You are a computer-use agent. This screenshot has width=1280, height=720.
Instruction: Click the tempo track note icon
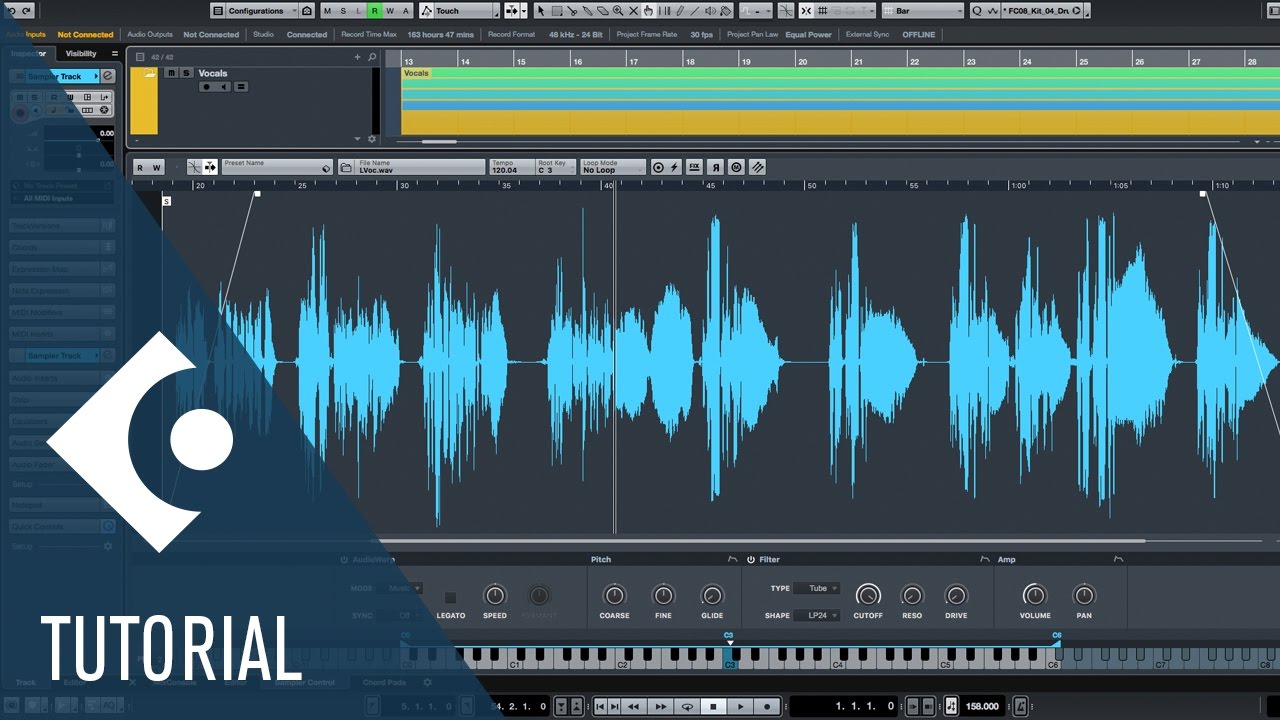coord(951,706)
